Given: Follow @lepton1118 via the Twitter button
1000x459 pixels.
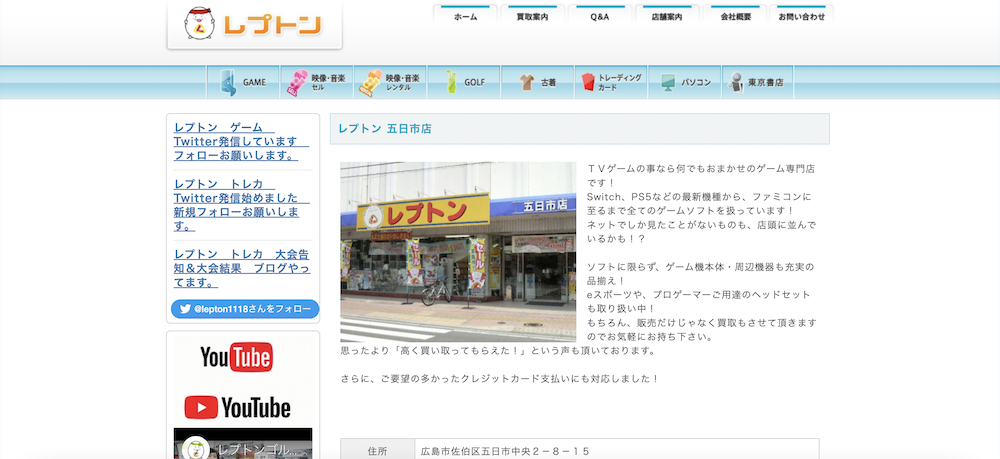Looking at the screenshot, I should pyautogui.click(x=245, y=310).
